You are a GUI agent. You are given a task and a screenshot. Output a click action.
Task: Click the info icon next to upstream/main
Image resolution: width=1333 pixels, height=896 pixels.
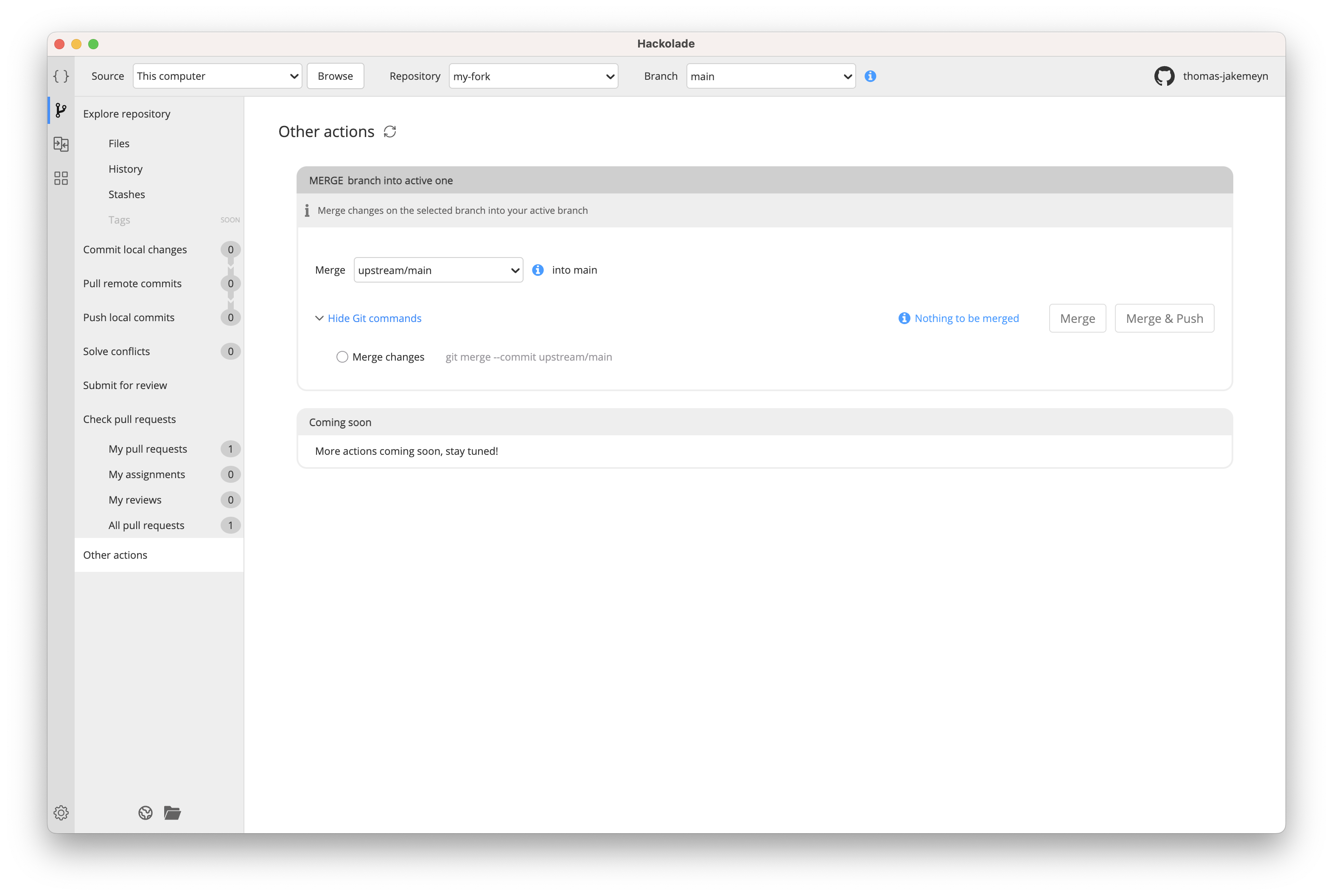tap(537, 269)
